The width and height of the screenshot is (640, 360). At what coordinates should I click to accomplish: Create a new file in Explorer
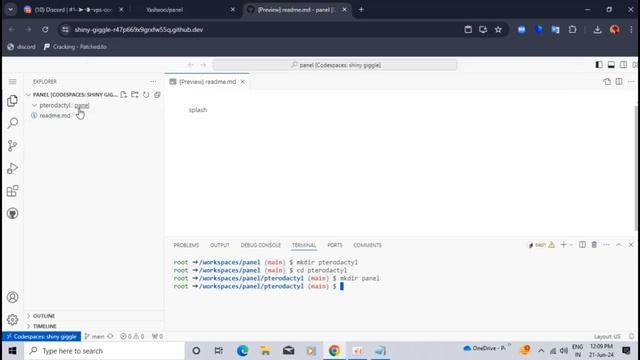124,95
